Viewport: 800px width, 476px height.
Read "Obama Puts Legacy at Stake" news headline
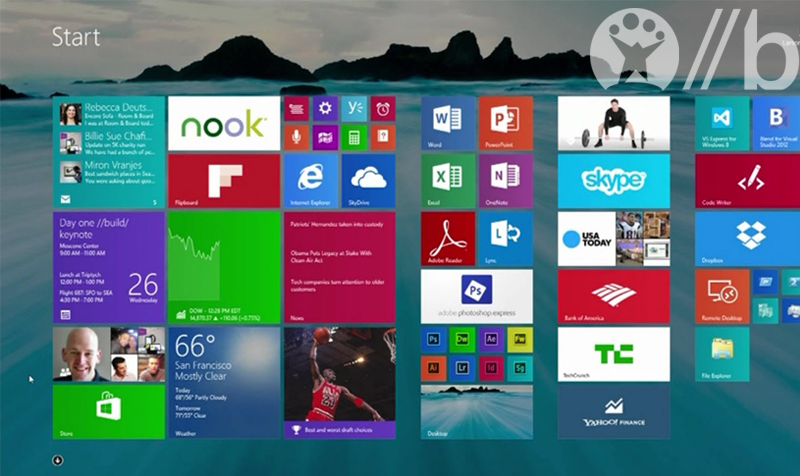click(x=331, y=257)
